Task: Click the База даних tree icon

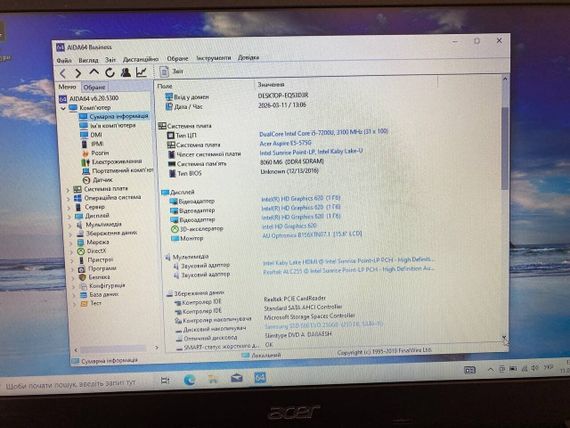Action: [x=84, y=295]
